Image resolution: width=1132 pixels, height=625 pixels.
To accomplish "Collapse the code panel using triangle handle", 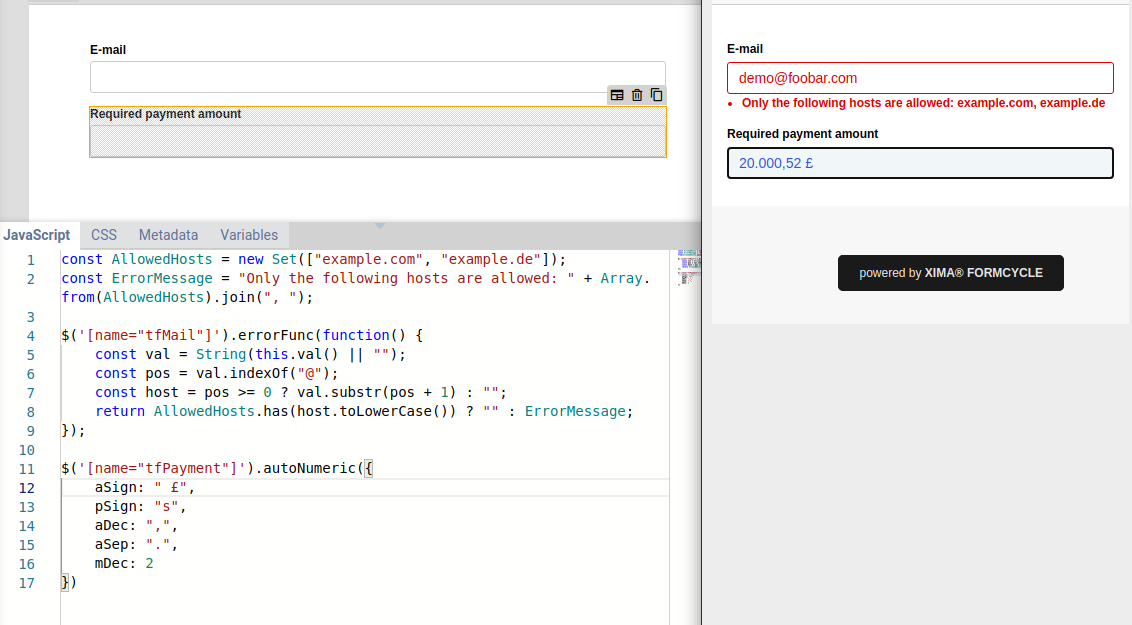I will click(379, 225).
